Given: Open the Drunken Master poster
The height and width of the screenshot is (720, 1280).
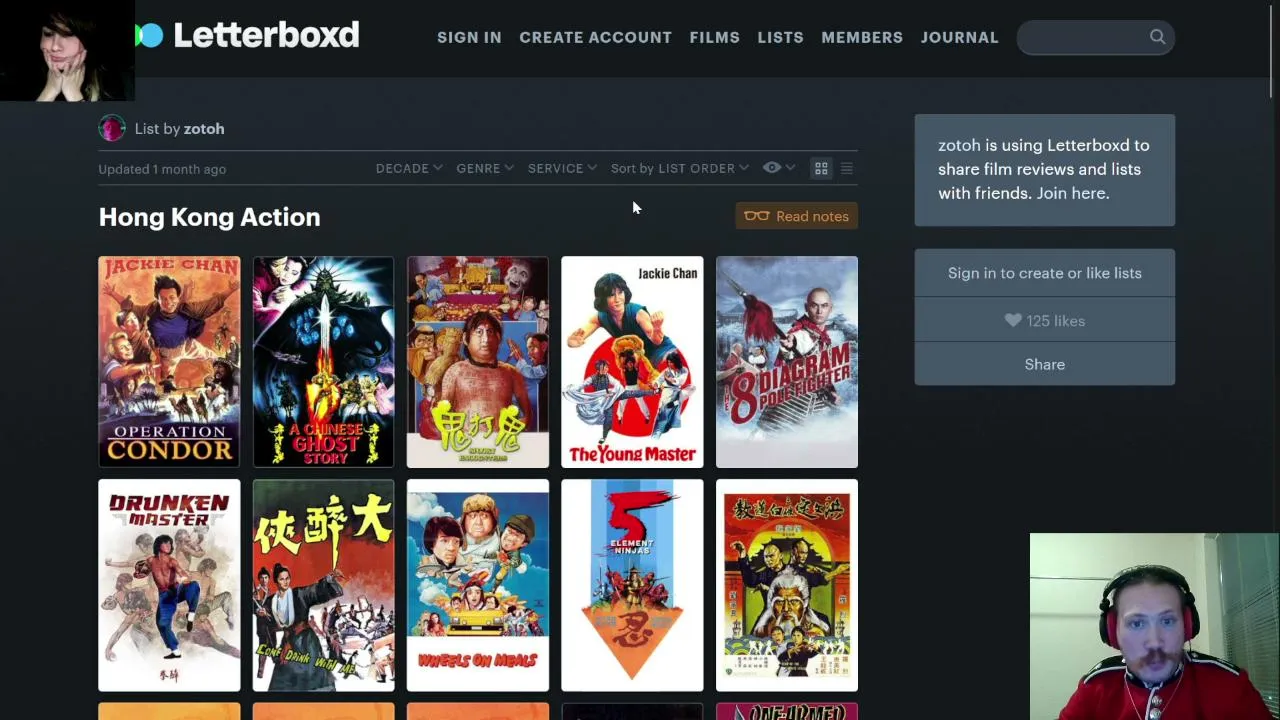Looking at the screenshot, I should click(169, 585).
